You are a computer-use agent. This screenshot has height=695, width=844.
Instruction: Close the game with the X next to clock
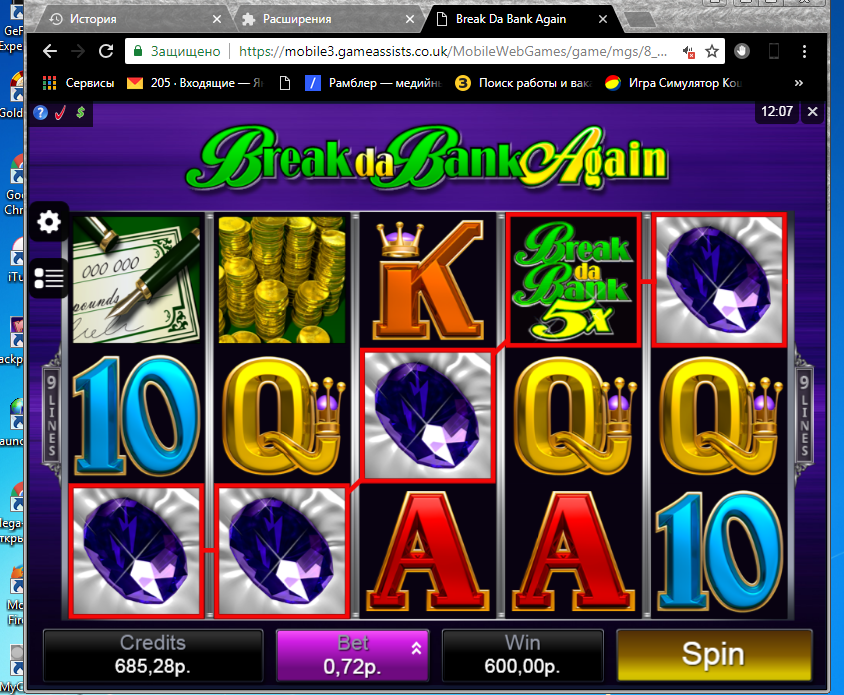(x=812, y=111)
